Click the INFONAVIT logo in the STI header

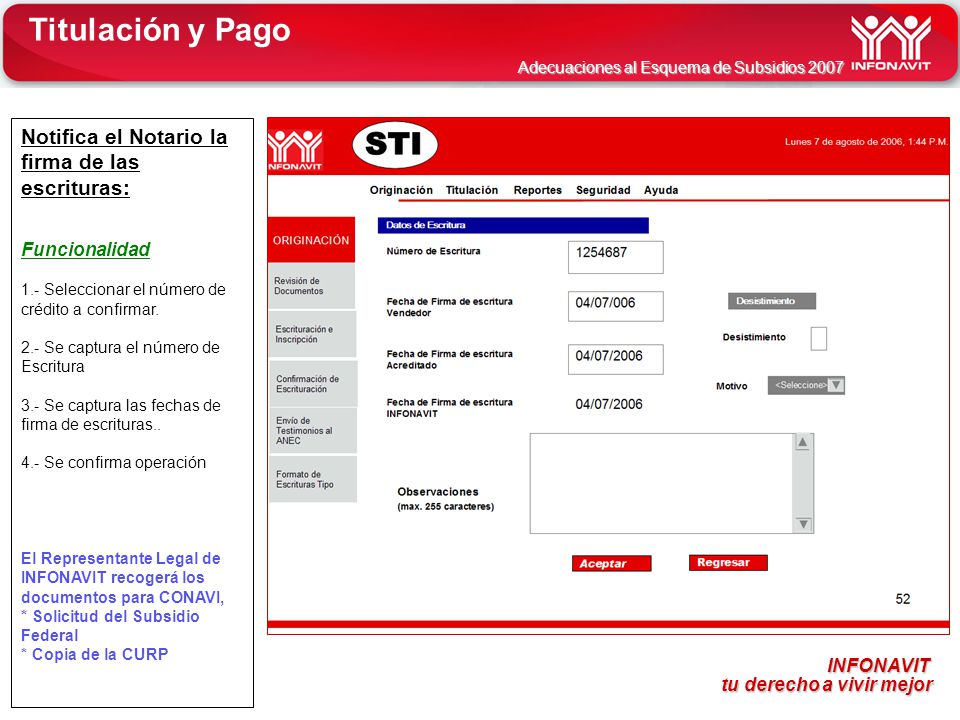click(x=295, y=150)
